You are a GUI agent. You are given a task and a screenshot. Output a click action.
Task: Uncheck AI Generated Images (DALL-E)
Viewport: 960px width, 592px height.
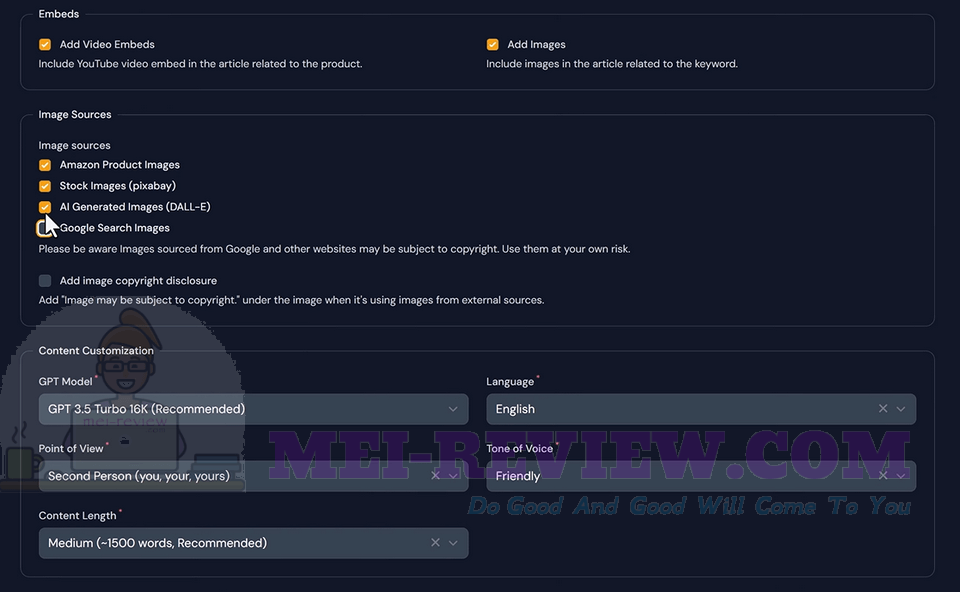[x=45, y=207]
